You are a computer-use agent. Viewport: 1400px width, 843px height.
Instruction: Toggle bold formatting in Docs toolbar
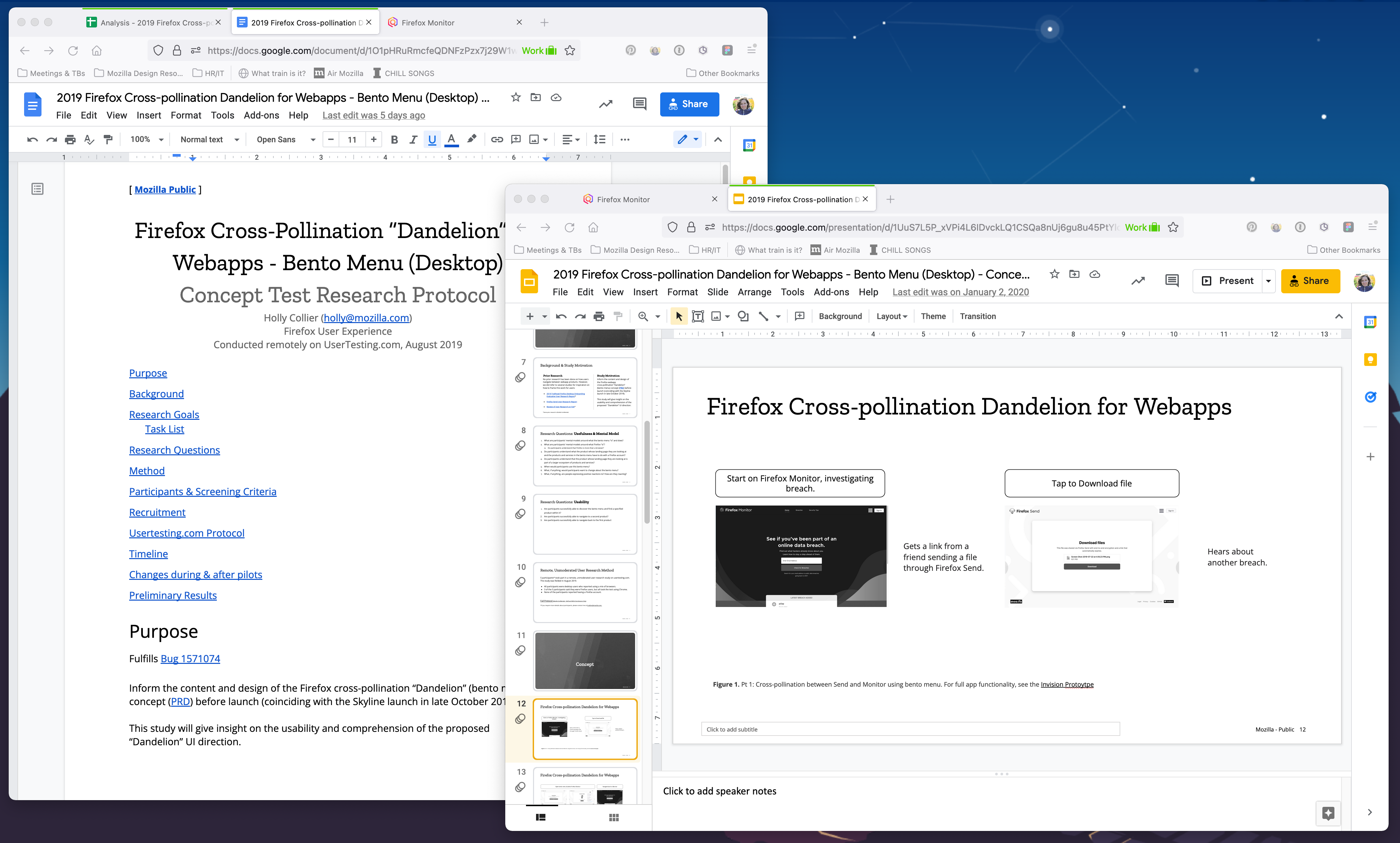point(395,140)
